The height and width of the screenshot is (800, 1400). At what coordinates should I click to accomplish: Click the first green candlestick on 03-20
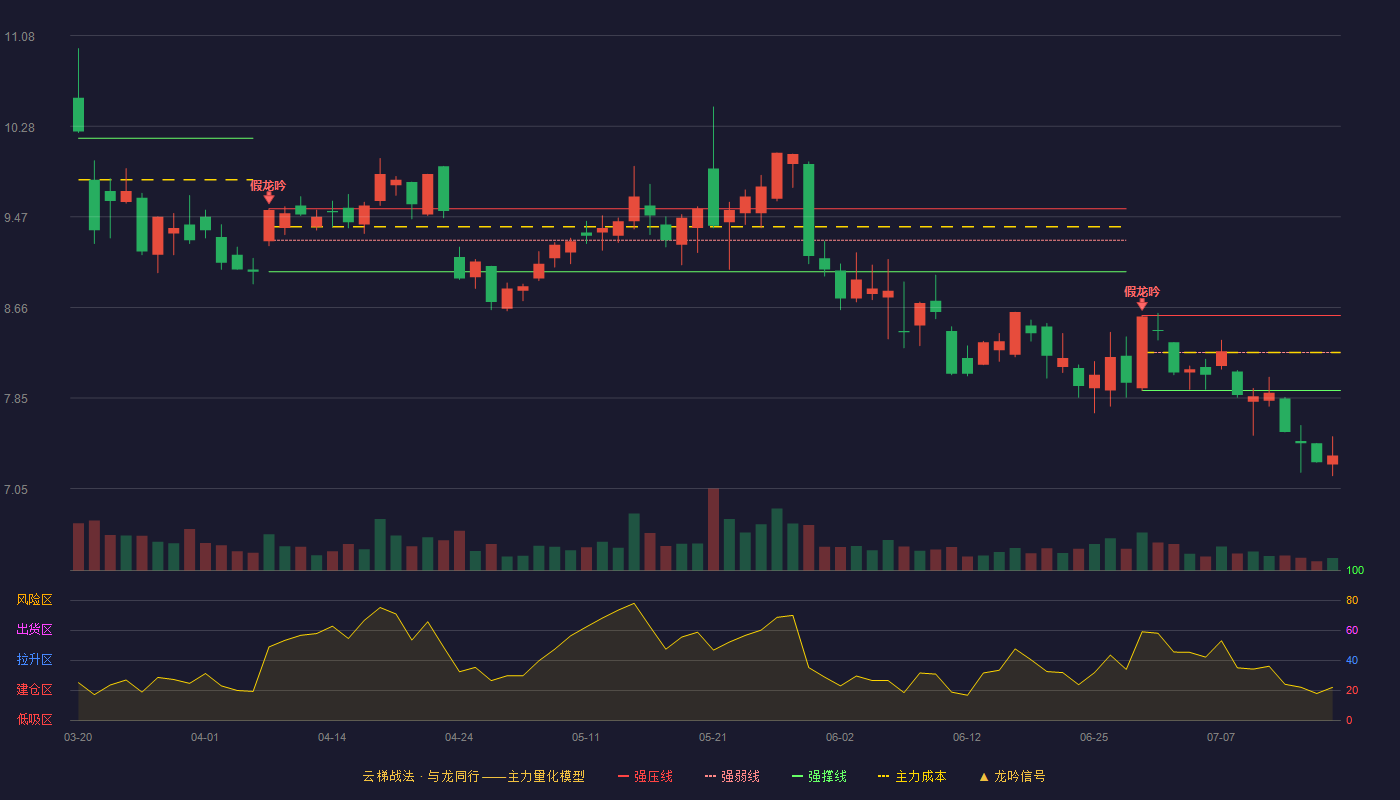point(78,114)
